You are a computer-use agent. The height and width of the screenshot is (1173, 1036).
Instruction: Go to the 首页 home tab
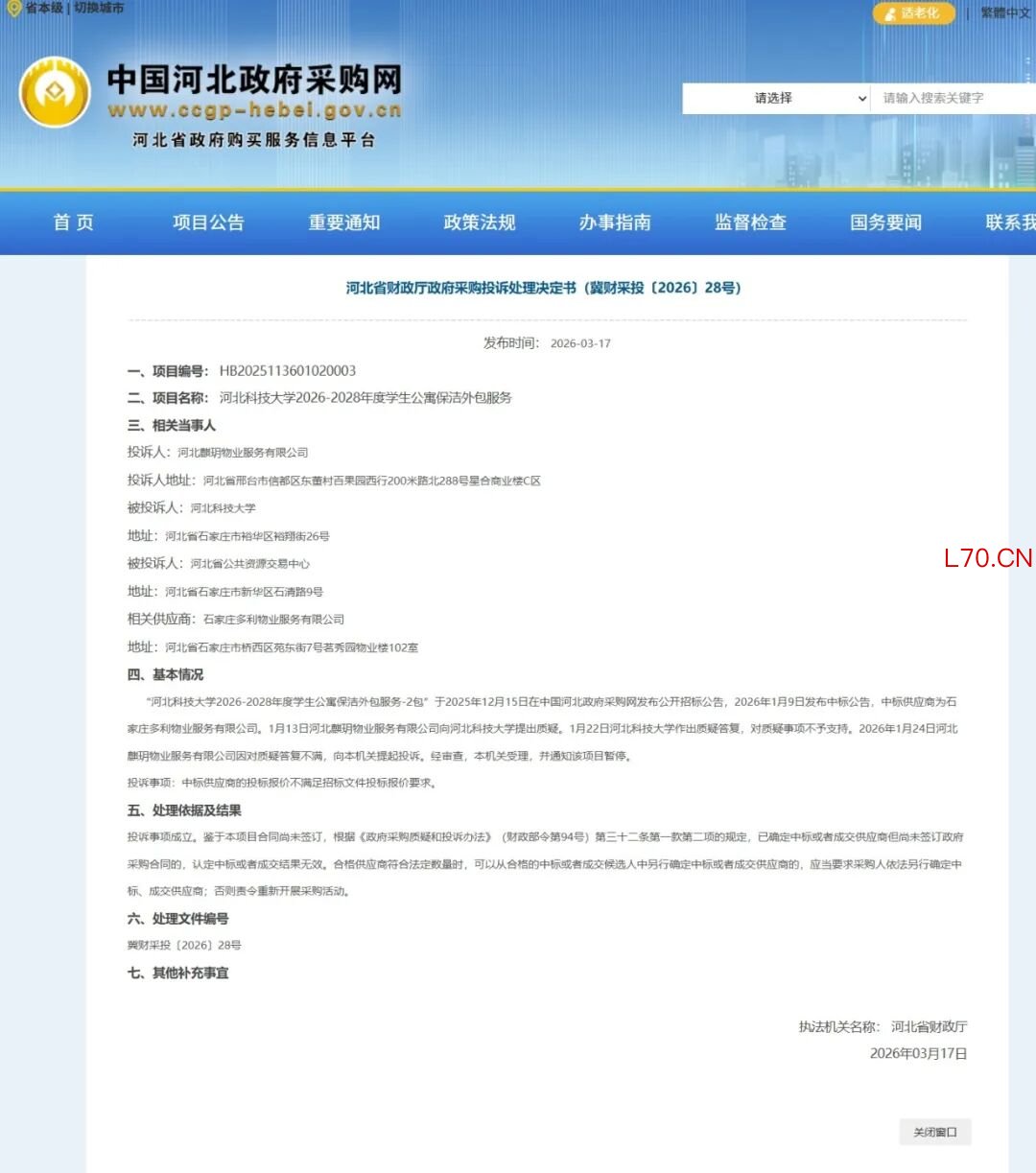pos(74,223)
